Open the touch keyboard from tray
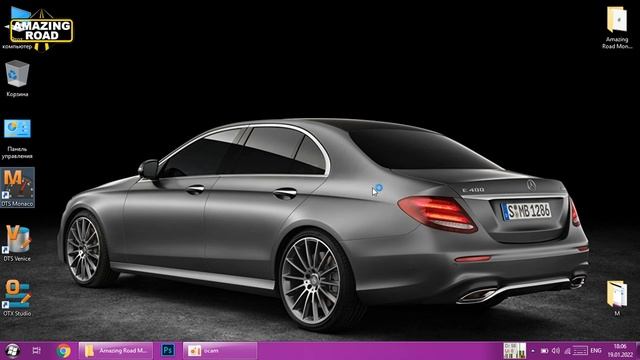Image resolution: width=640 pixels, height=360 pixels. pos(580,351)
